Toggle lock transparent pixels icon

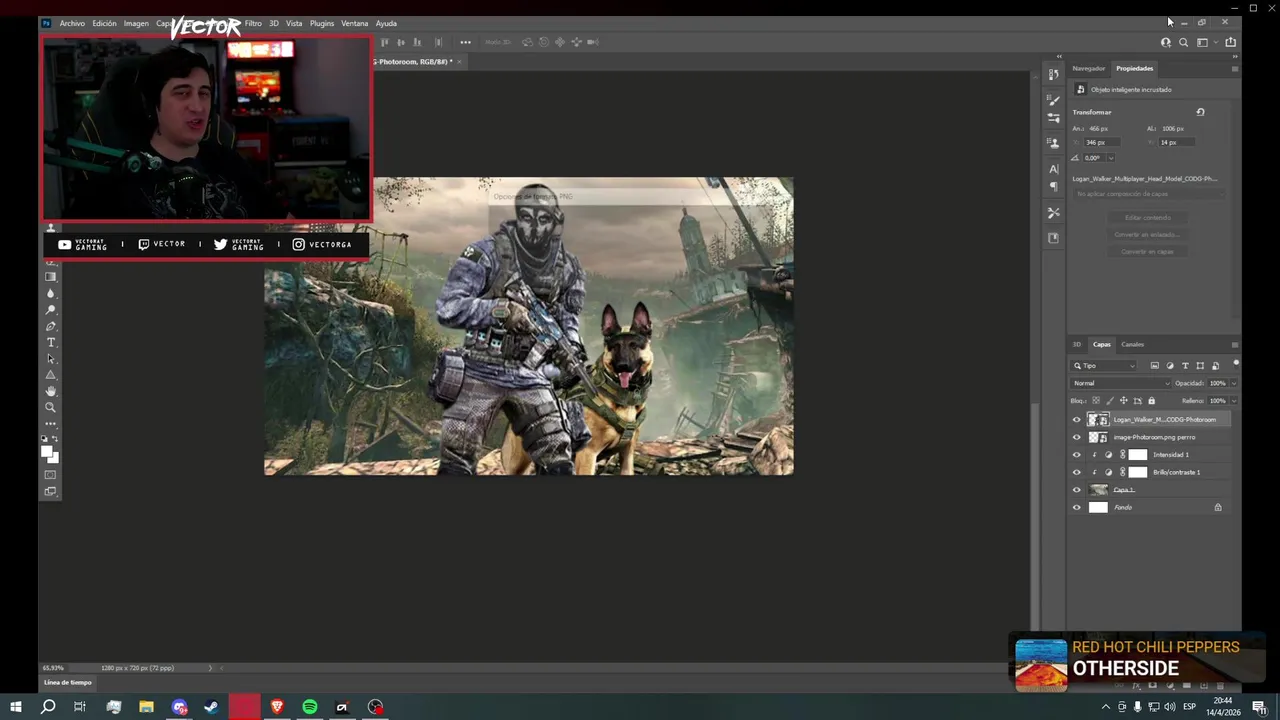pos(1096,401)
